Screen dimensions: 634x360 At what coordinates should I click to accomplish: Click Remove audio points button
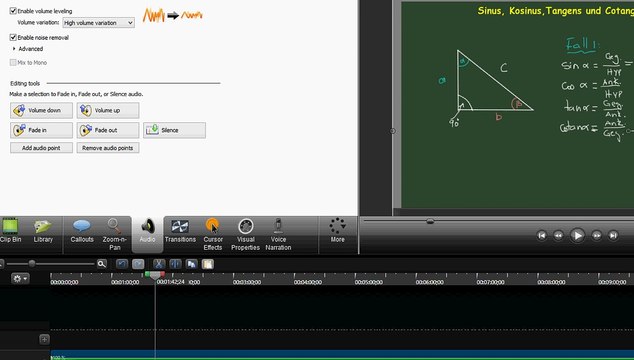pos(108,148)
